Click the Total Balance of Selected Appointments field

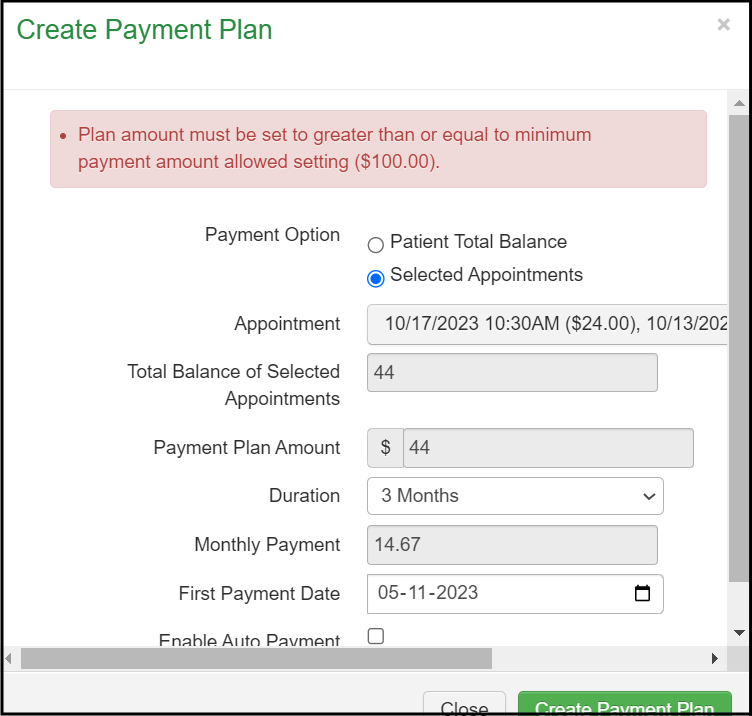pos(512,373)
